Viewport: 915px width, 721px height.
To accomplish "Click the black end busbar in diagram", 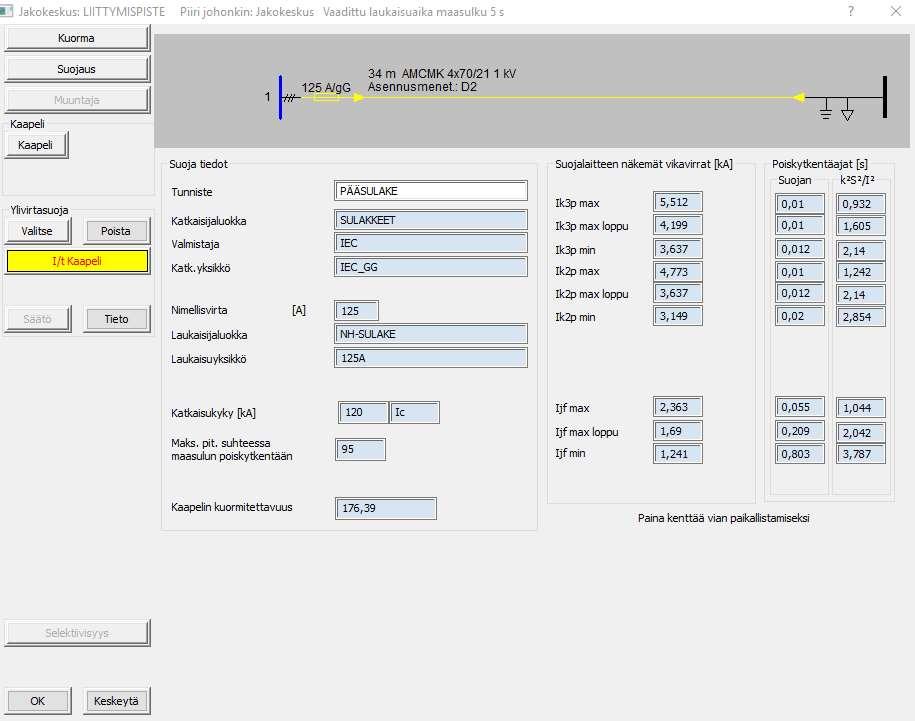I will 885,97.
